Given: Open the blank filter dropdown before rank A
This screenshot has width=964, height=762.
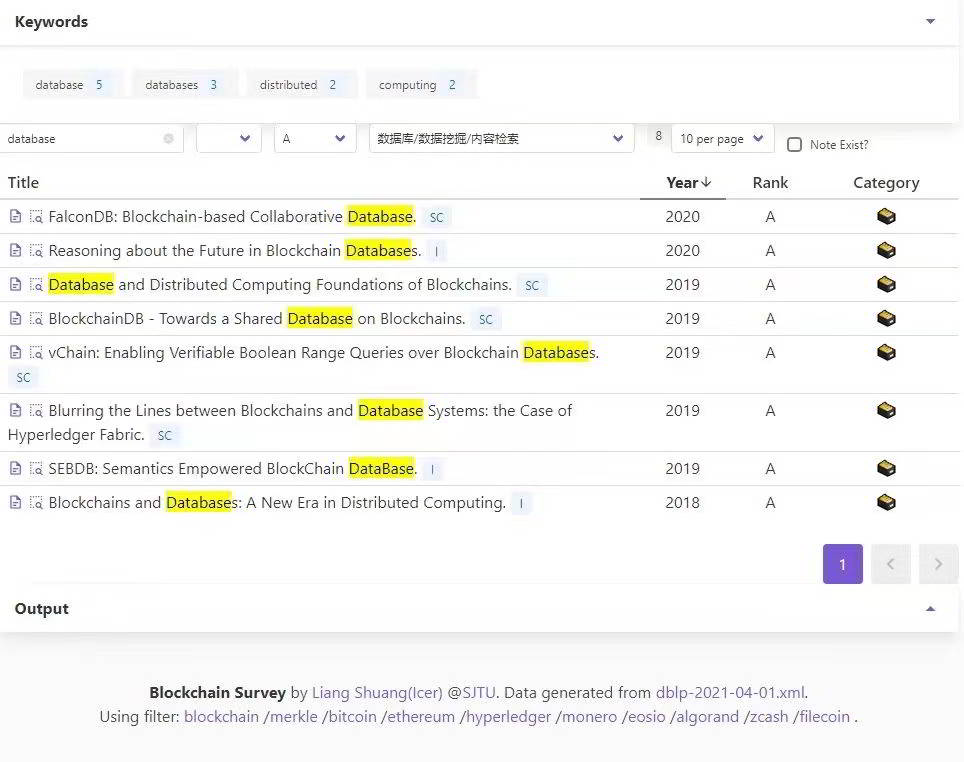Looking at the screenshot, I should 229,138.
